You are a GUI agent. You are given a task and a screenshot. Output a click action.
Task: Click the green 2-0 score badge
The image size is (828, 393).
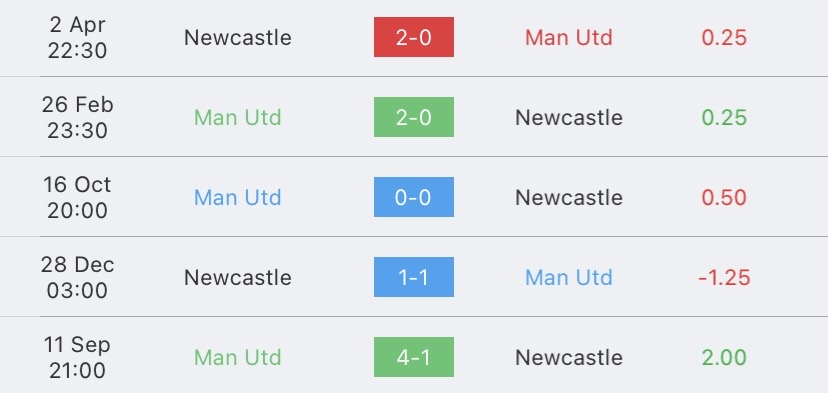click(x=413, y=117)
